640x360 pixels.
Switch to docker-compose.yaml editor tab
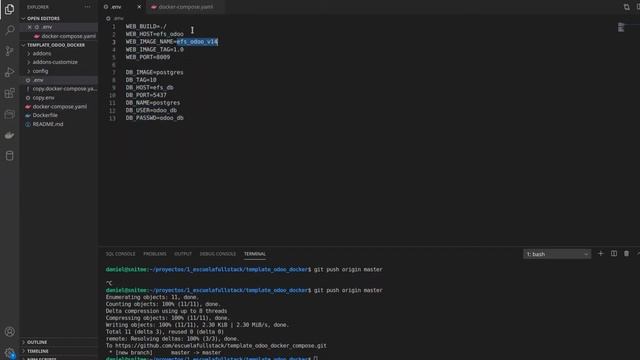tap(186, 7)
